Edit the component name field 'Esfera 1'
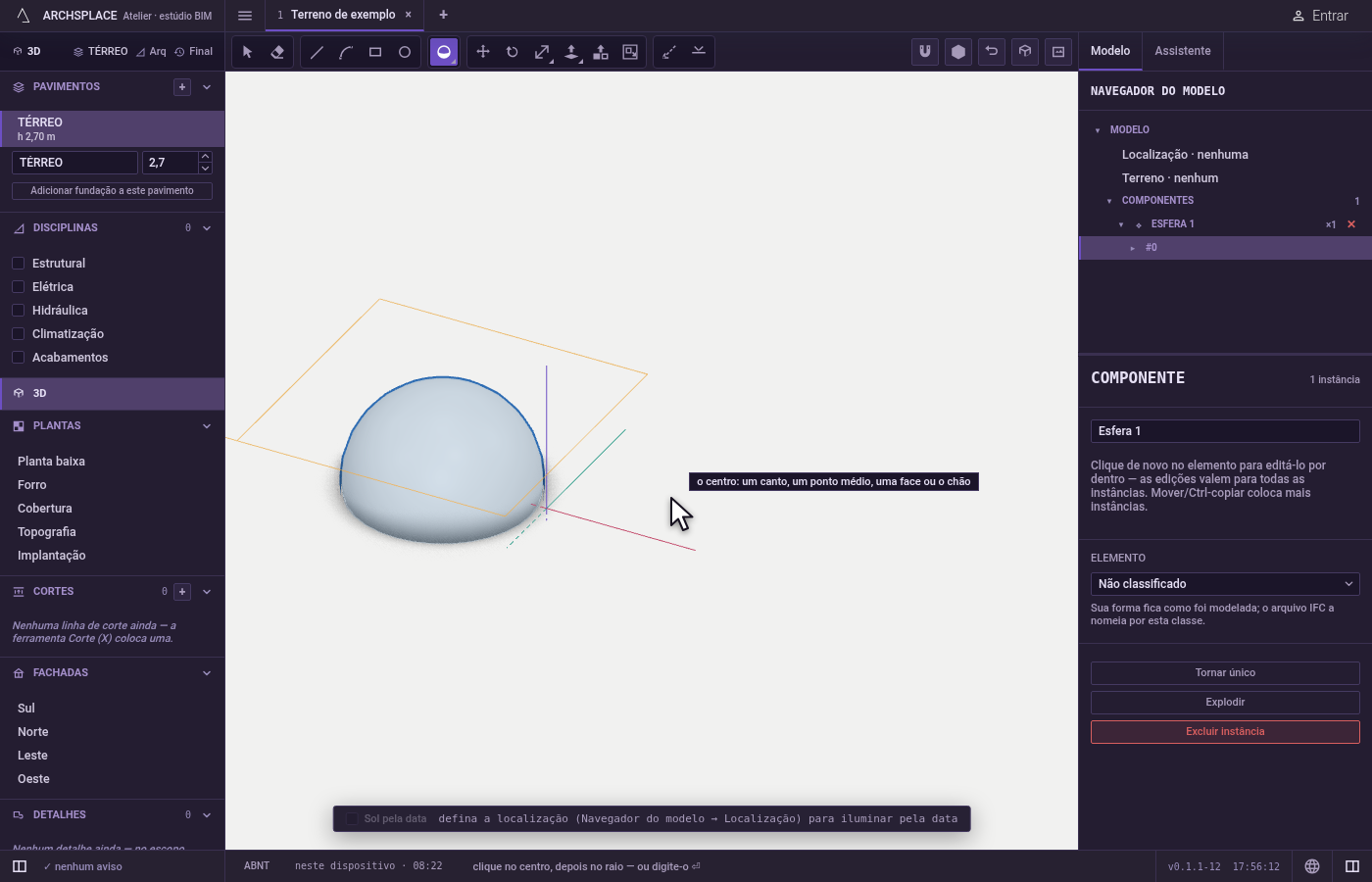This screenshot has width=1372, height=882. pos(1225,431)
